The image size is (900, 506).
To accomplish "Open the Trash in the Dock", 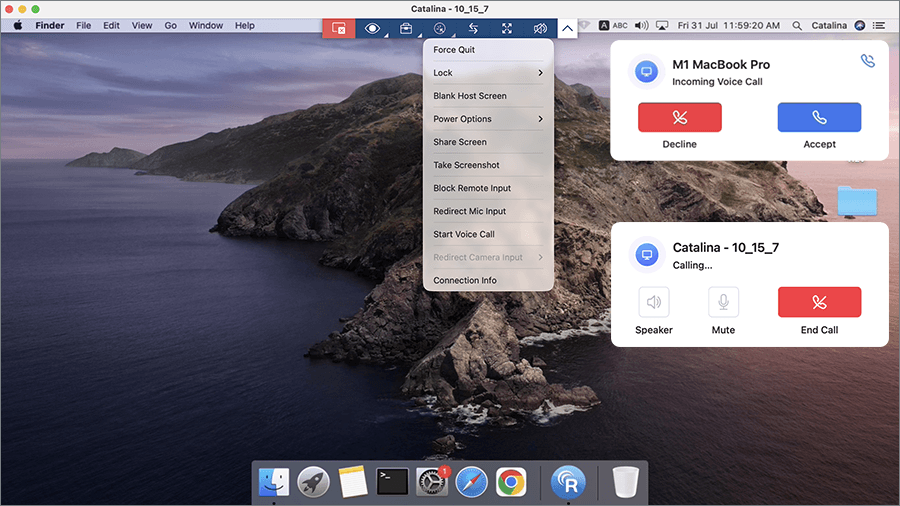I will coord(625,481).
